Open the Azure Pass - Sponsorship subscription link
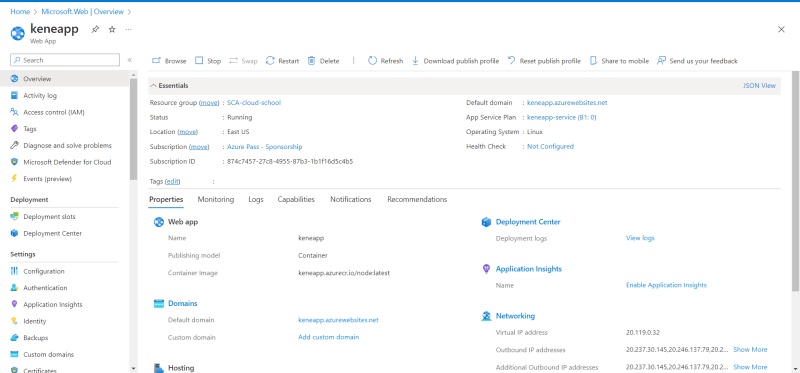800x373 pixels. pos(265,147)
